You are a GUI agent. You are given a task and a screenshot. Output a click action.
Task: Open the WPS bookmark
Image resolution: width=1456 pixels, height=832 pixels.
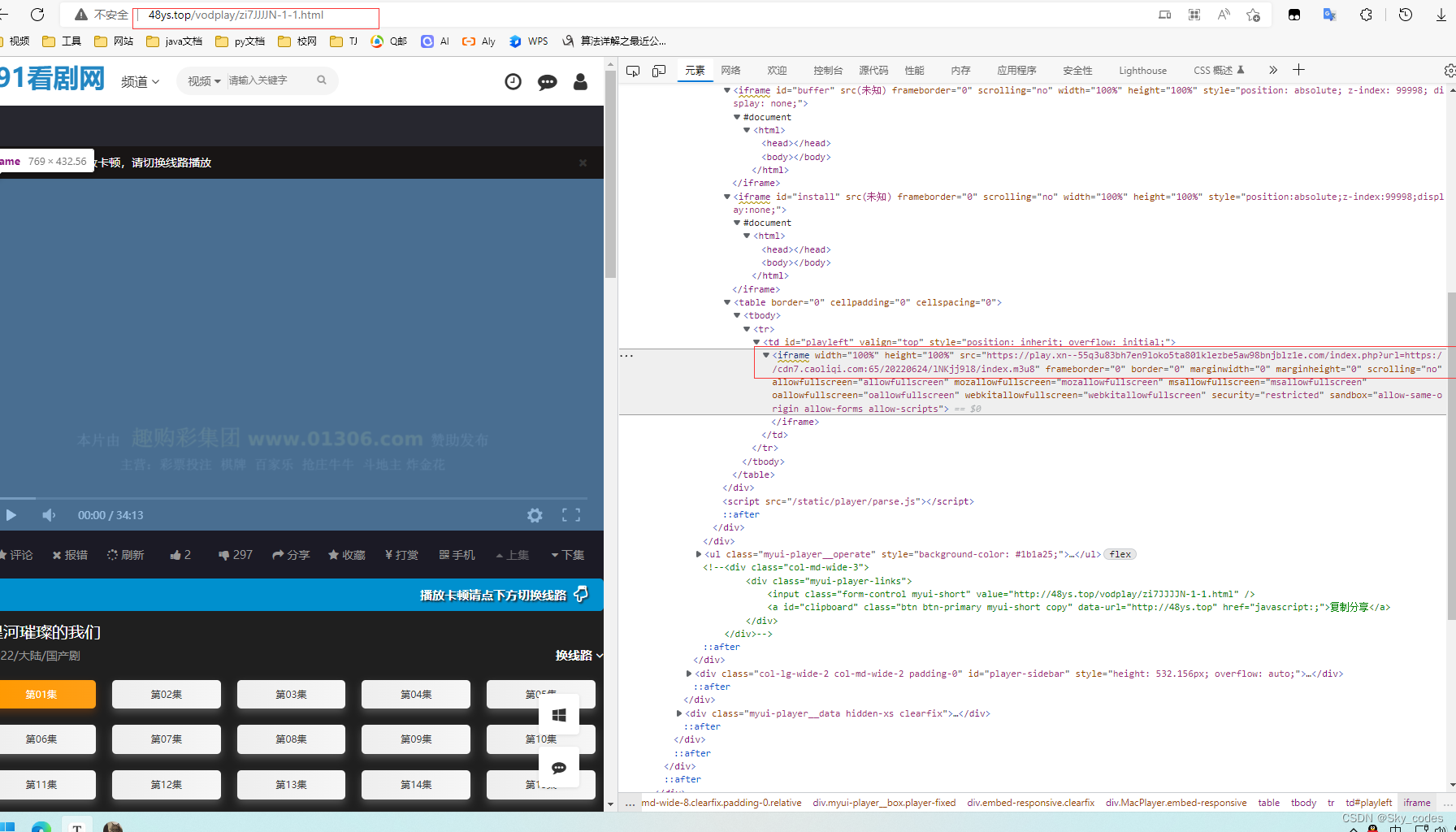529,41
